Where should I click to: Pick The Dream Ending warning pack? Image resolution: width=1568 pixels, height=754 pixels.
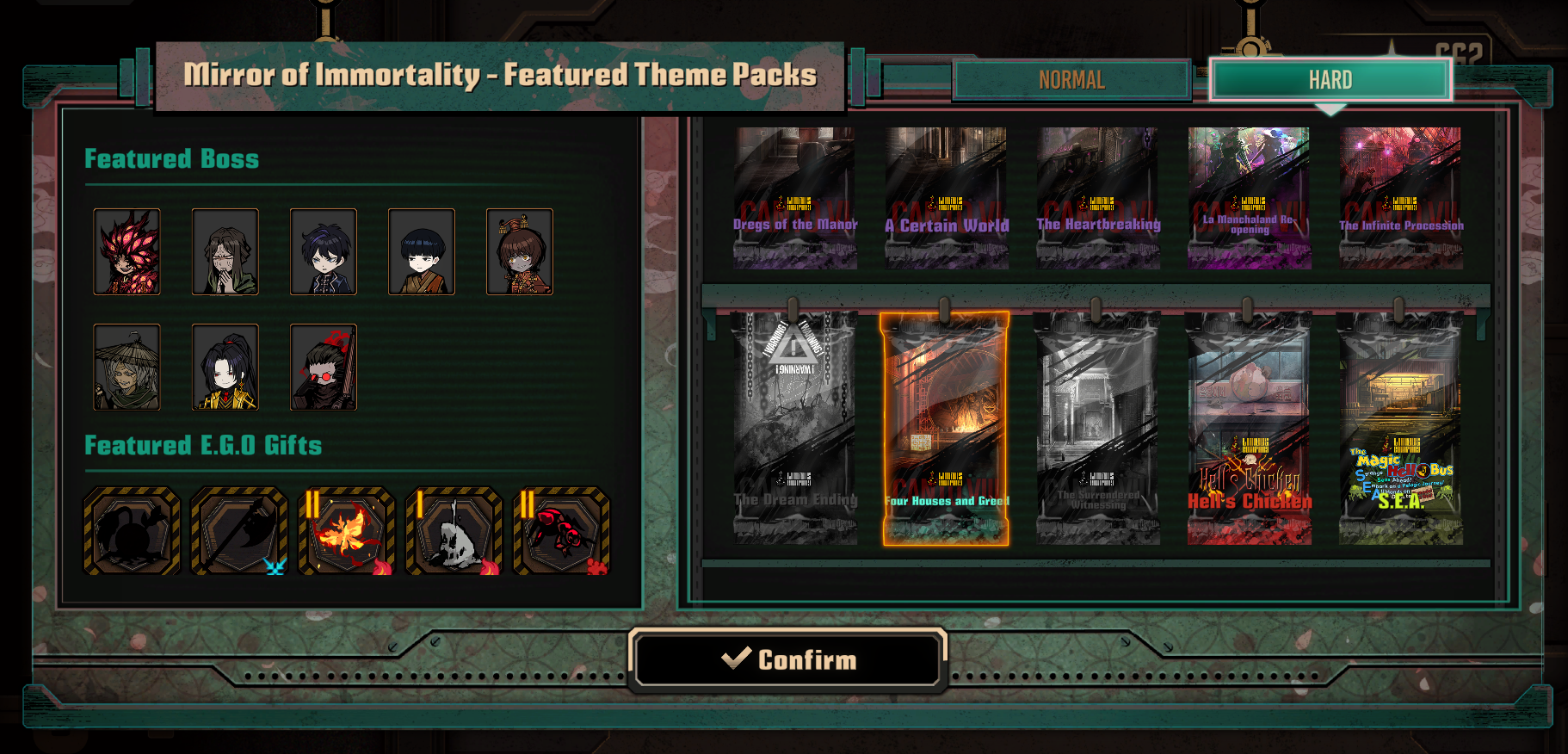tap(795, 429)
